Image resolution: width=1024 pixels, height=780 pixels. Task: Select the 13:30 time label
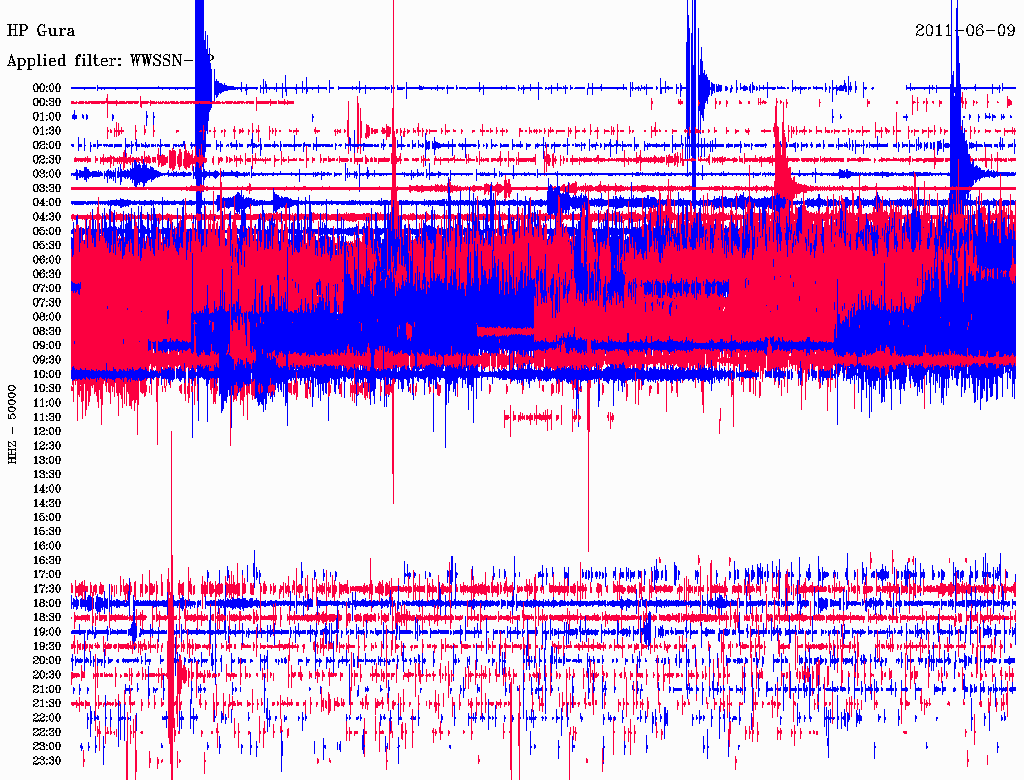click(x=47, y=474)
